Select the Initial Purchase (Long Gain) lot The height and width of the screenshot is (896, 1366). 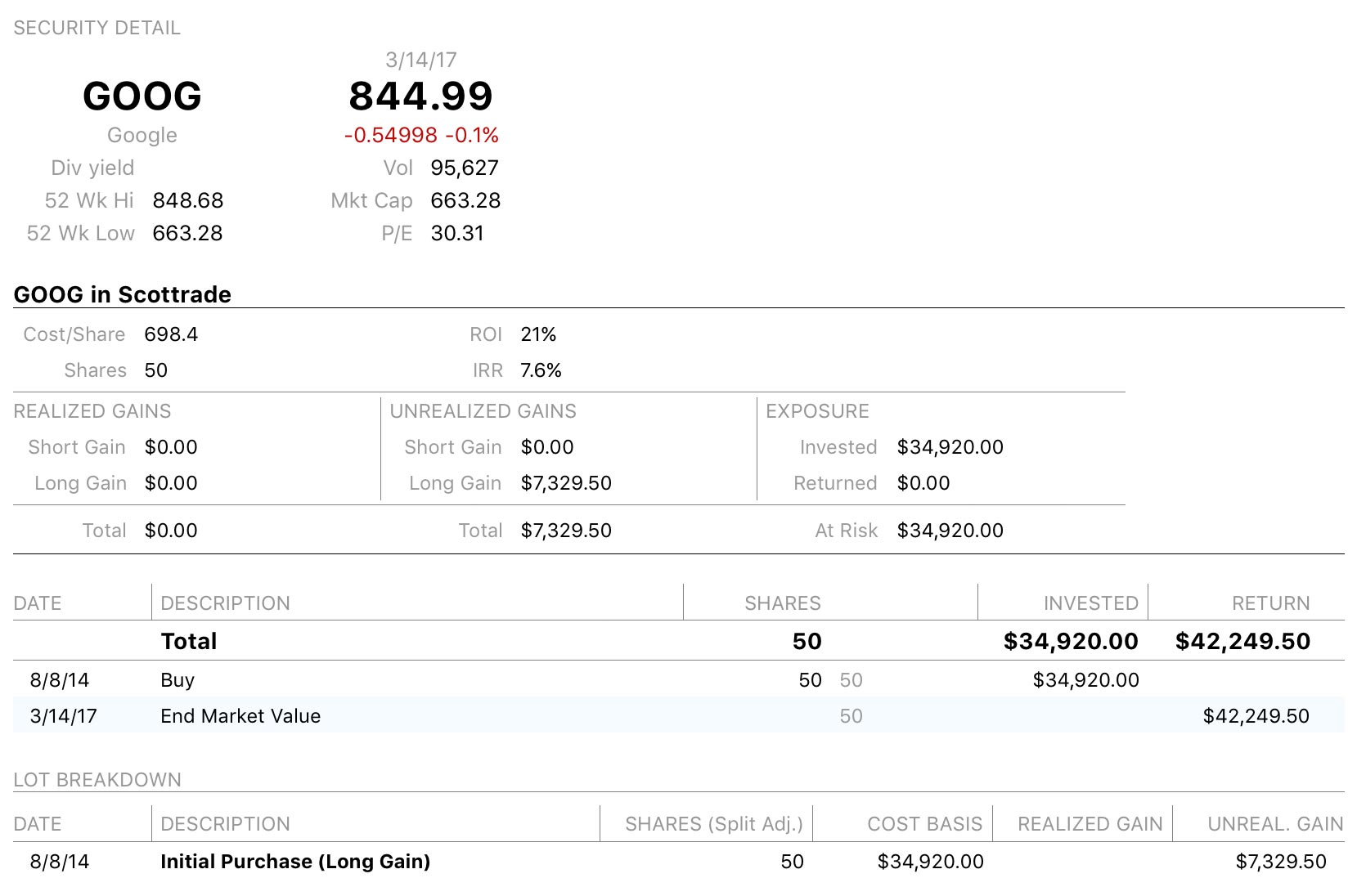[294, 862]
